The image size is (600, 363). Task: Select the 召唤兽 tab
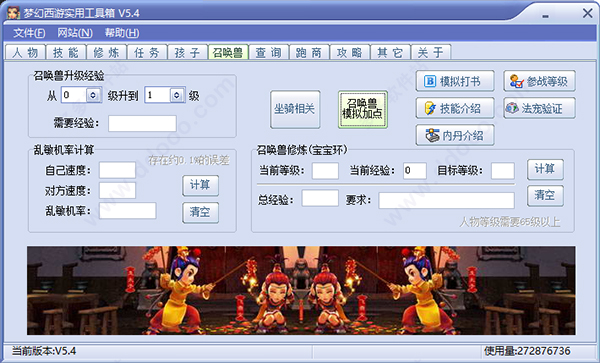(228, 52)
